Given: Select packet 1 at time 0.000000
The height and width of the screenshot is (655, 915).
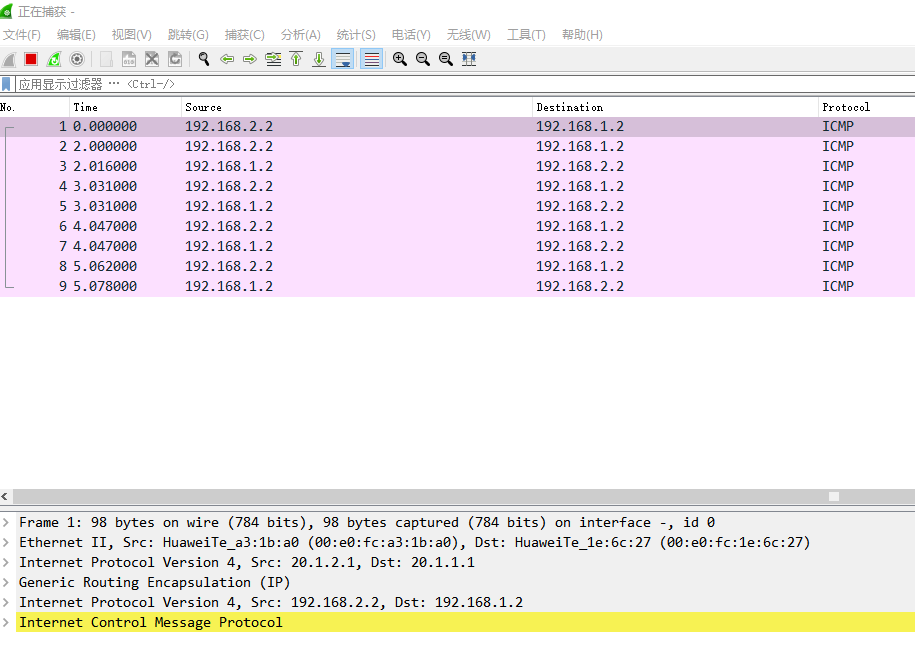Looking at the screenshot, I should pyautogui.click(x=458, y=127).
